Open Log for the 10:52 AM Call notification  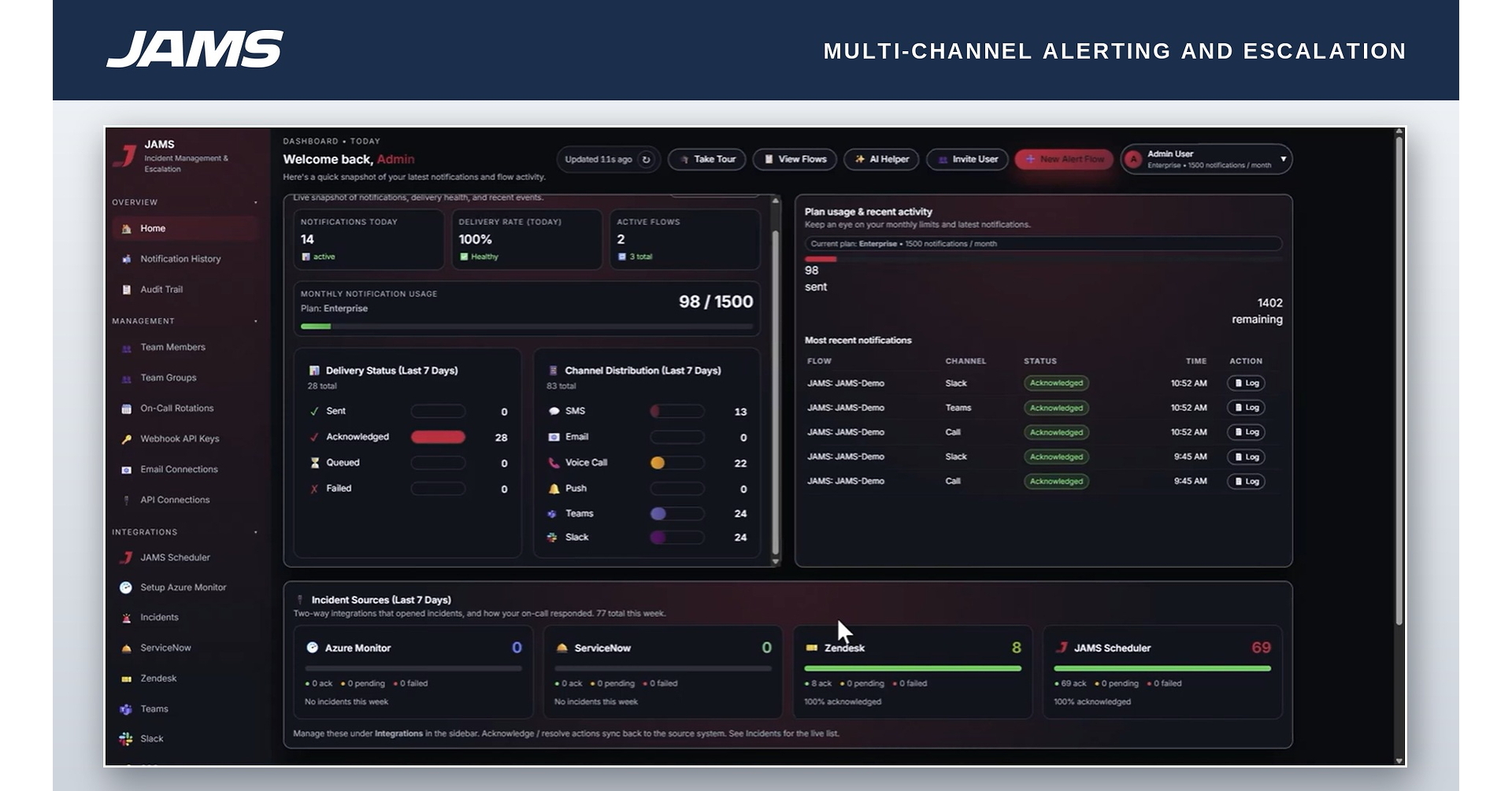pos(1246,432)
